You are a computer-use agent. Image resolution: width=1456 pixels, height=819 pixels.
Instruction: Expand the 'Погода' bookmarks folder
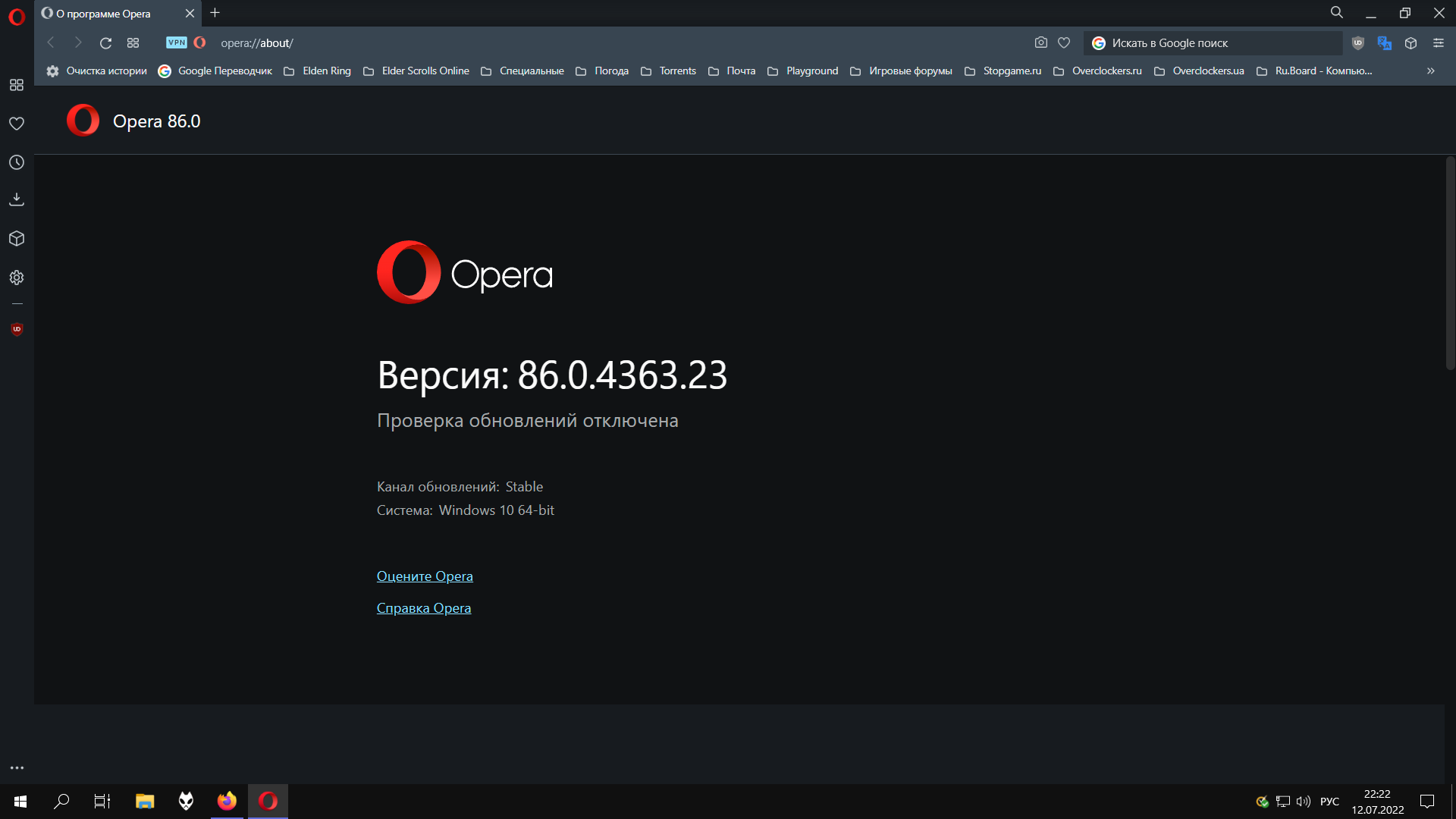pos(602,71)
